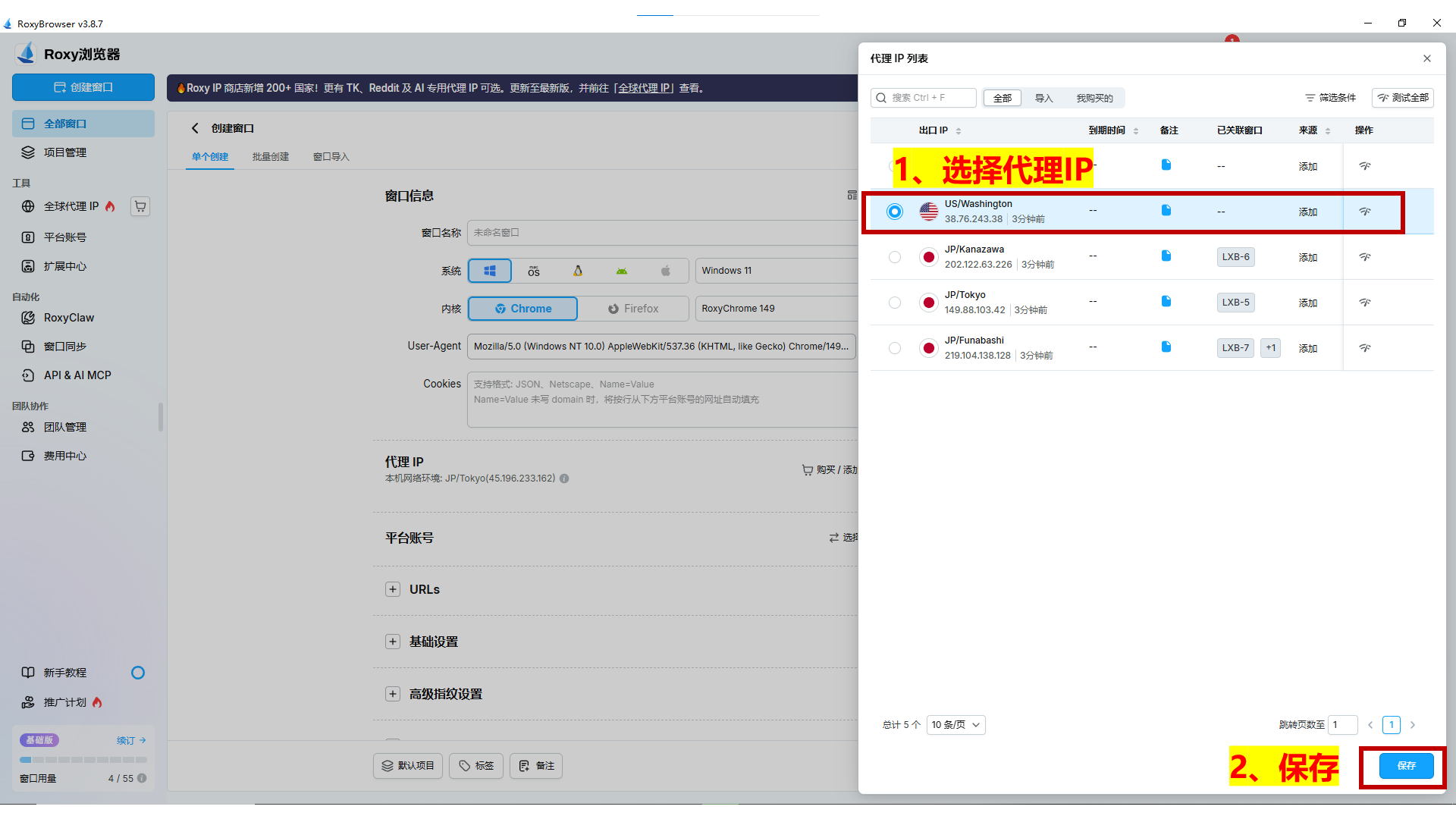Open 筛选条件 filter conditions
Screen dimensions: 1456x819
[x=1330, y=98]
